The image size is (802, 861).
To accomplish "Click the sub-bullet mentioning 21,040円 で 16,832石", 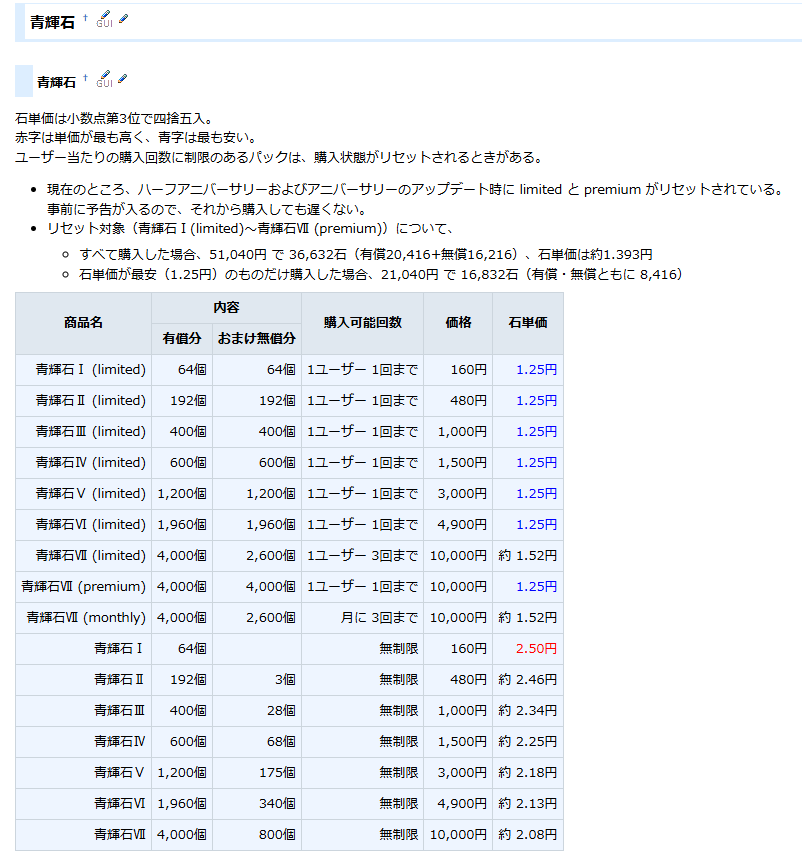I will (380, 275).
